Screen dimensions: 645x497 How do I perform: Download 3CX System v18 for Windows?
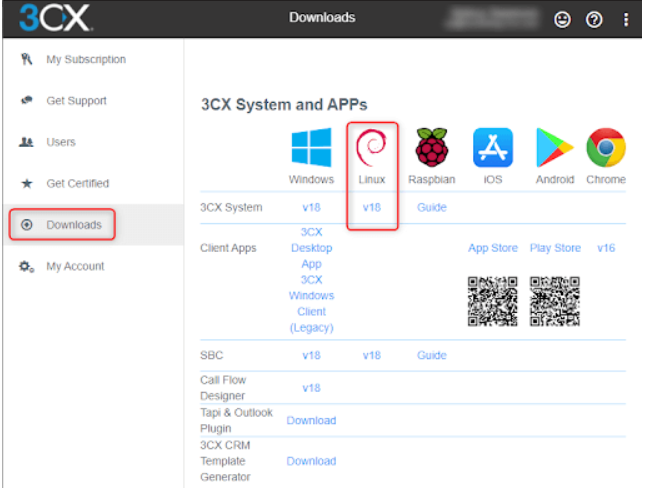coord(311,207)
